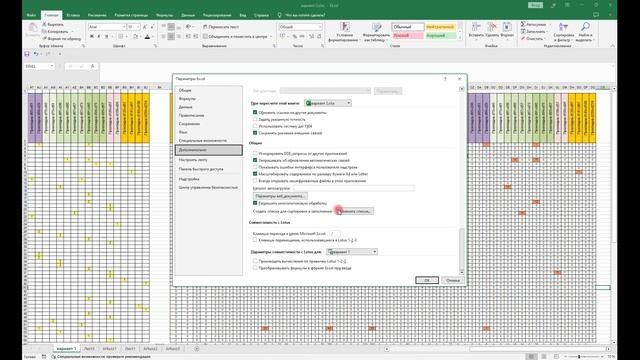Toggle italic formatting in Font group
The height and width of the screenshot is (360, 640).
99,36
